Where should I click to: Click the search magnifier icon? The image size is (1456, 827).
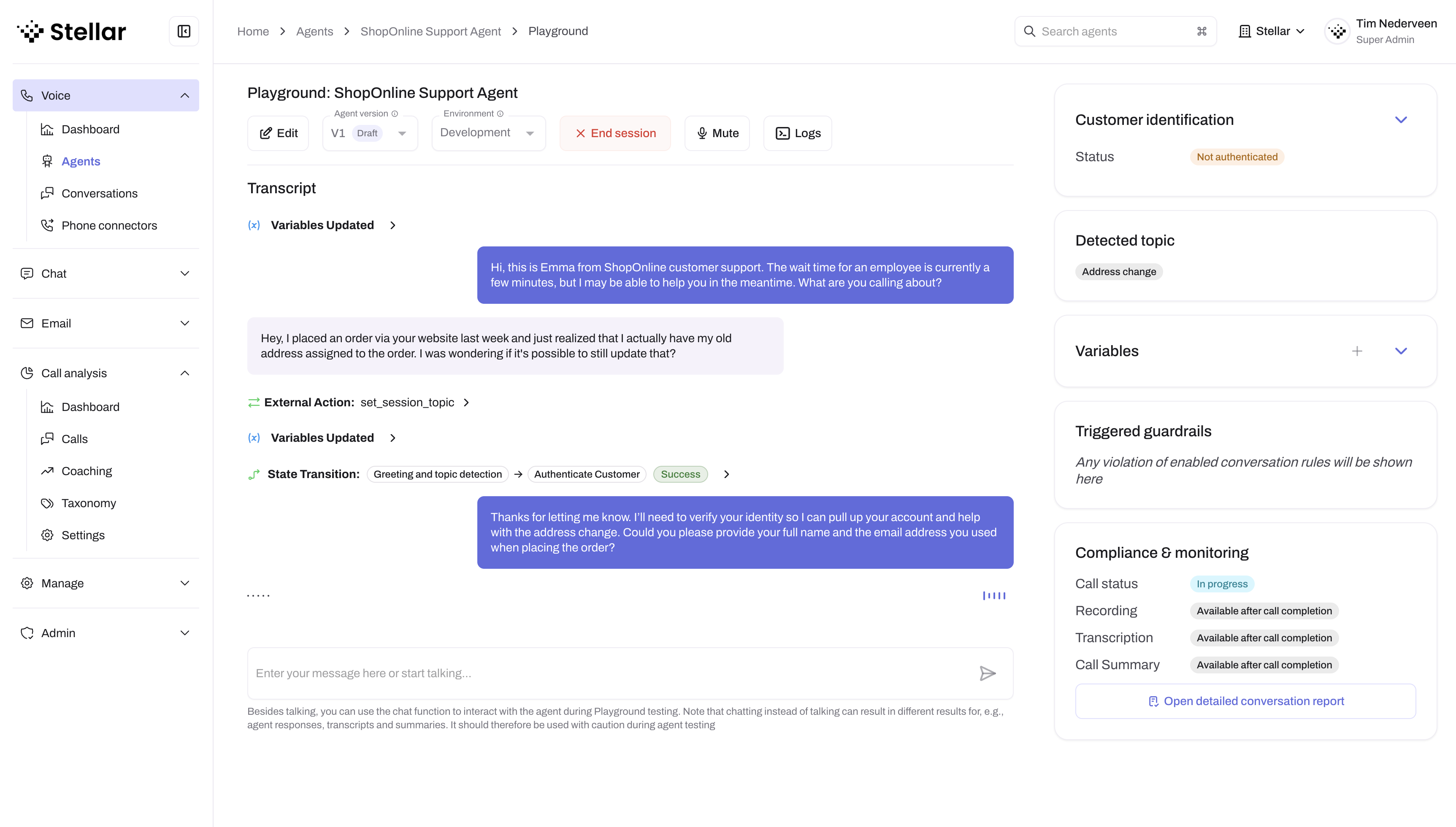click(1029, 31)
